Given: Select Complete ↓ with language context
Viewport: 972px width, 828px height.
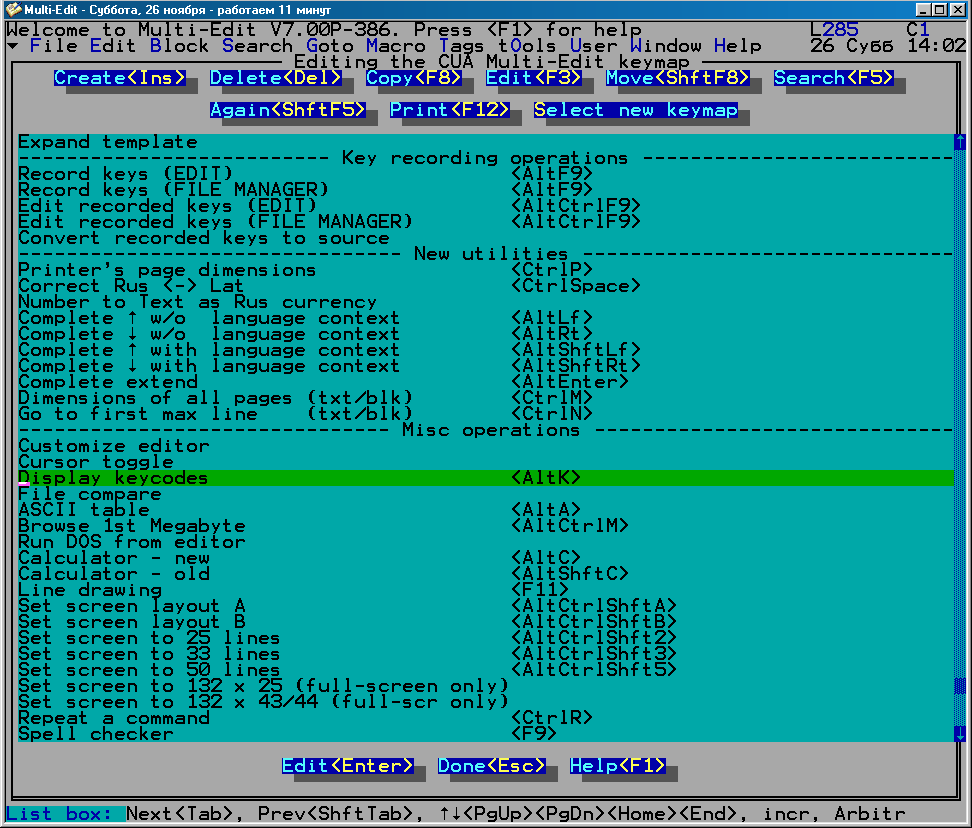Looking at the screenshot, I should (486, 366).
